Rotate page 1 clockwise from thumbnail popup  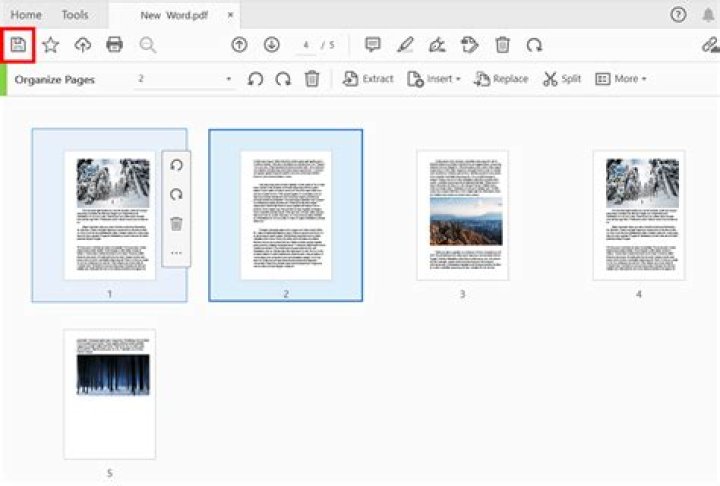click(x=176, y=194)
